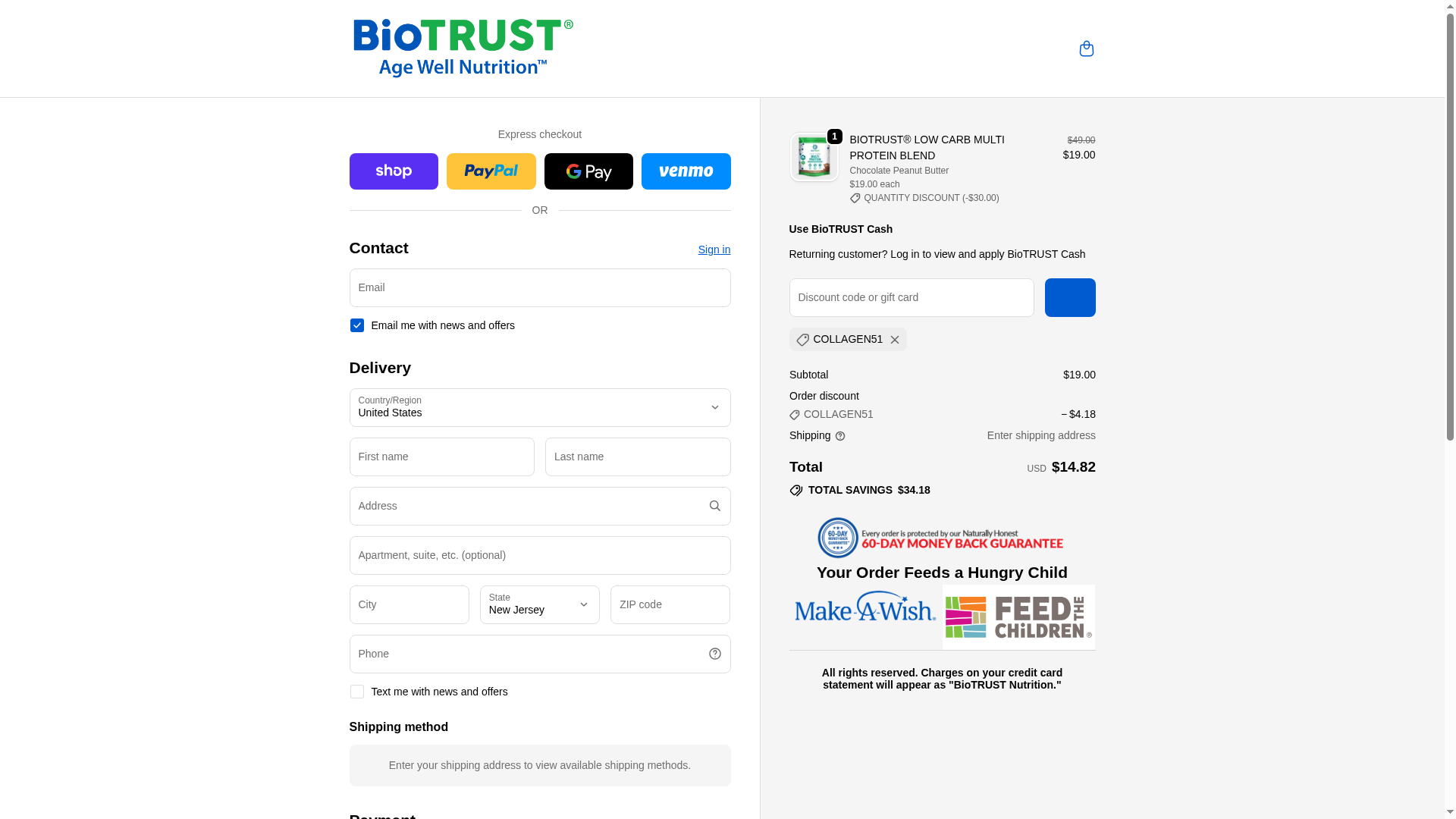The width and height of the screenshot is (1456, 819).
Task: Click the Sign in link
Action: click(714, 249)
